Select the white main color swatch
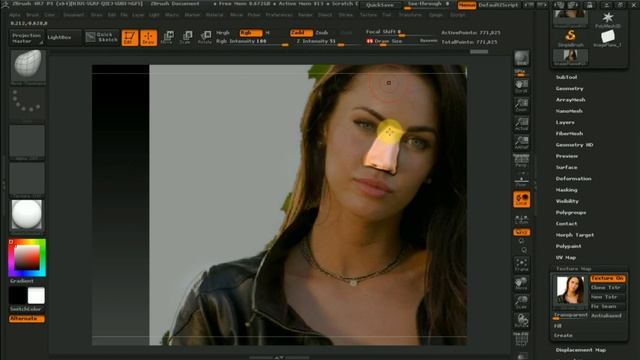Viewport: 640px width, 360px height. point(36,296)
